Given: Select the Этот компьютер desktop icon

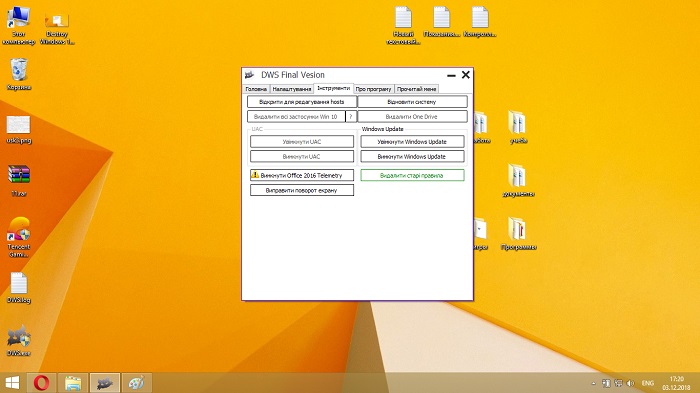Looking at the screenshot, I should click(x=18, y=26).
